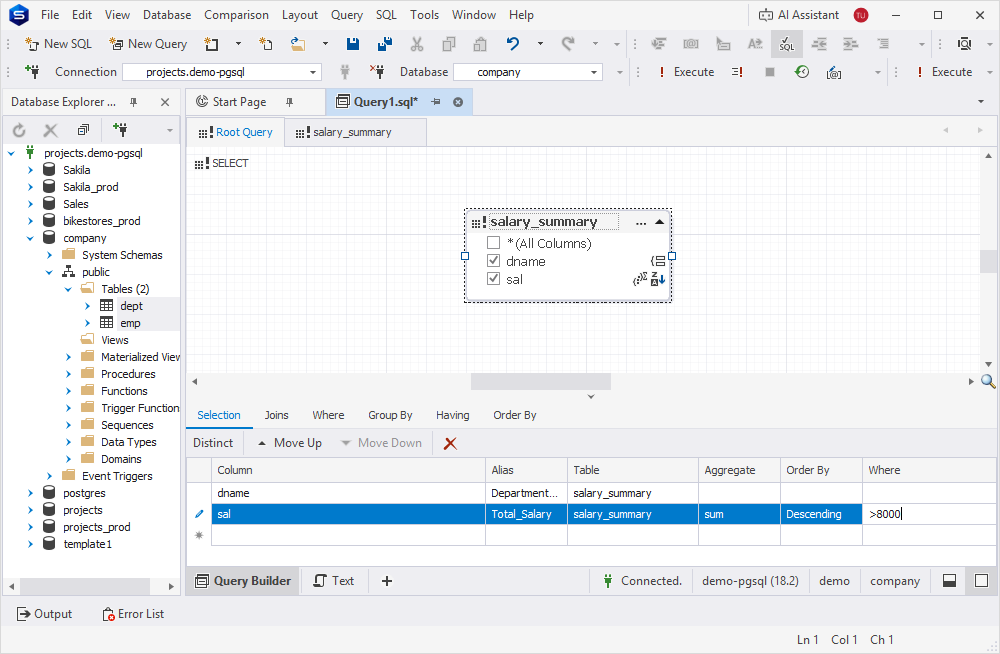
Task: Open the Connection dropdown
Action: 312,72
